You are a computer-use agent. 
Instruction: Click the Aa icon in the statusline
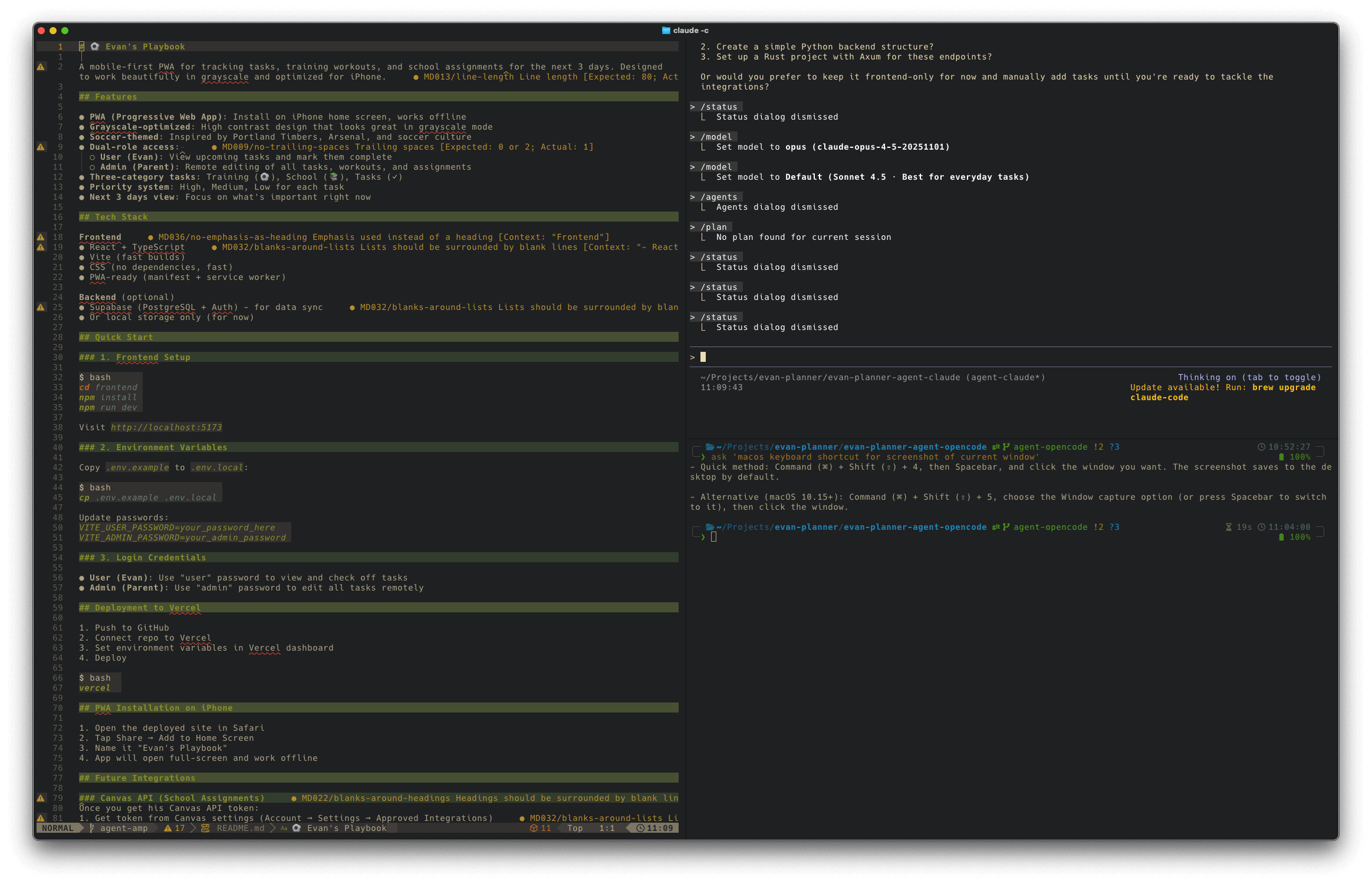pos(285,827)
